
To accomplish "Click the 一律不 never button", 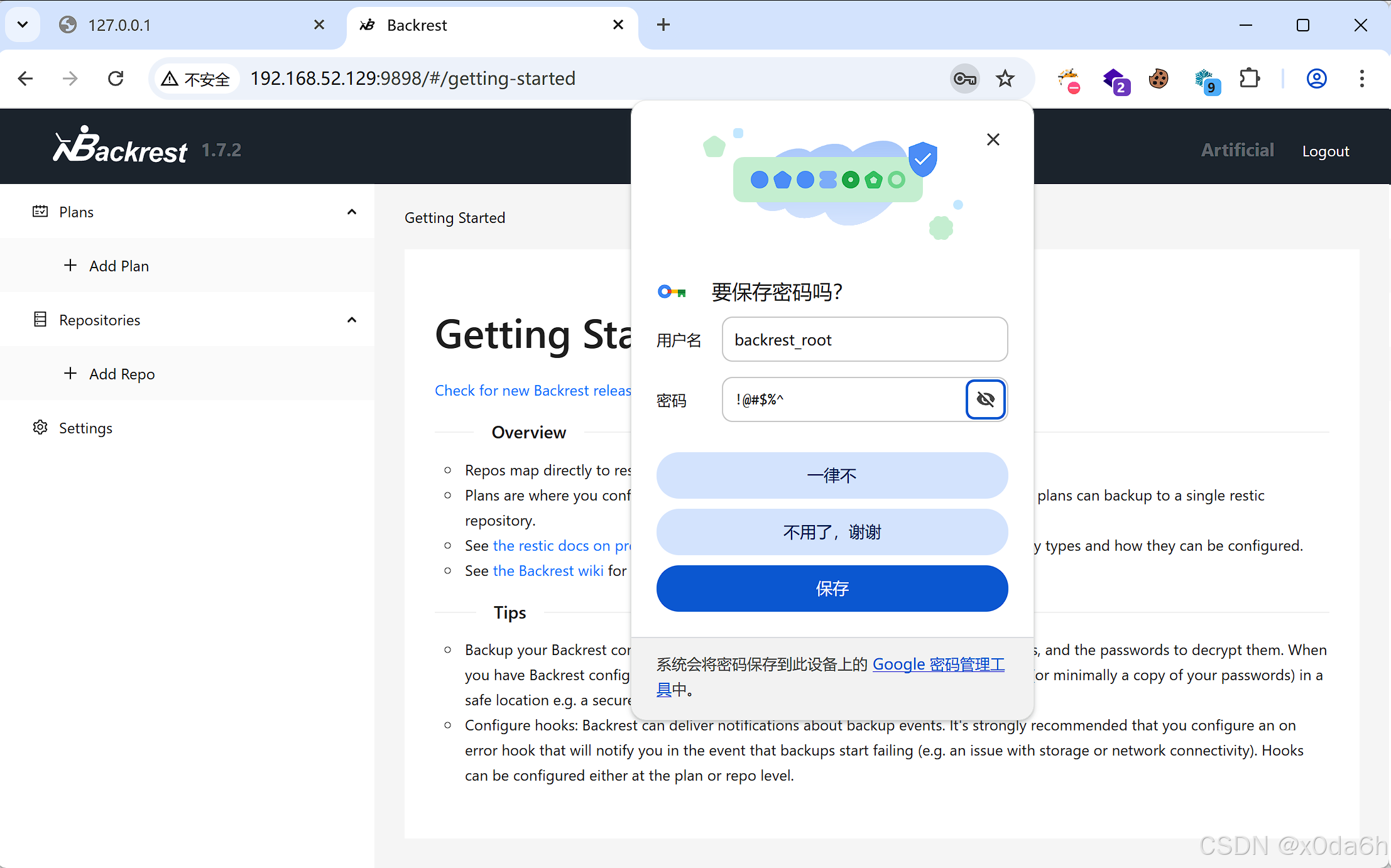I will click(x=832, y=475).
